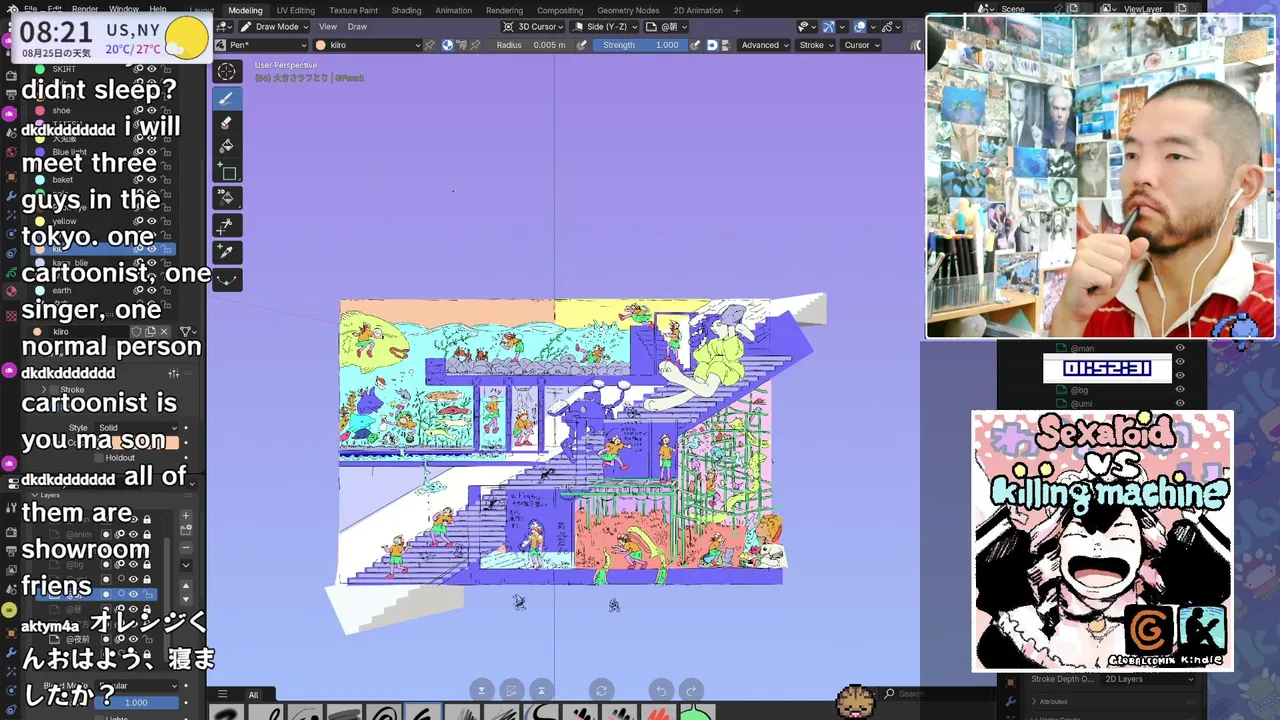Open the Advanced brush settings dropdown
1280x720 pixels.
click(764, 45)
